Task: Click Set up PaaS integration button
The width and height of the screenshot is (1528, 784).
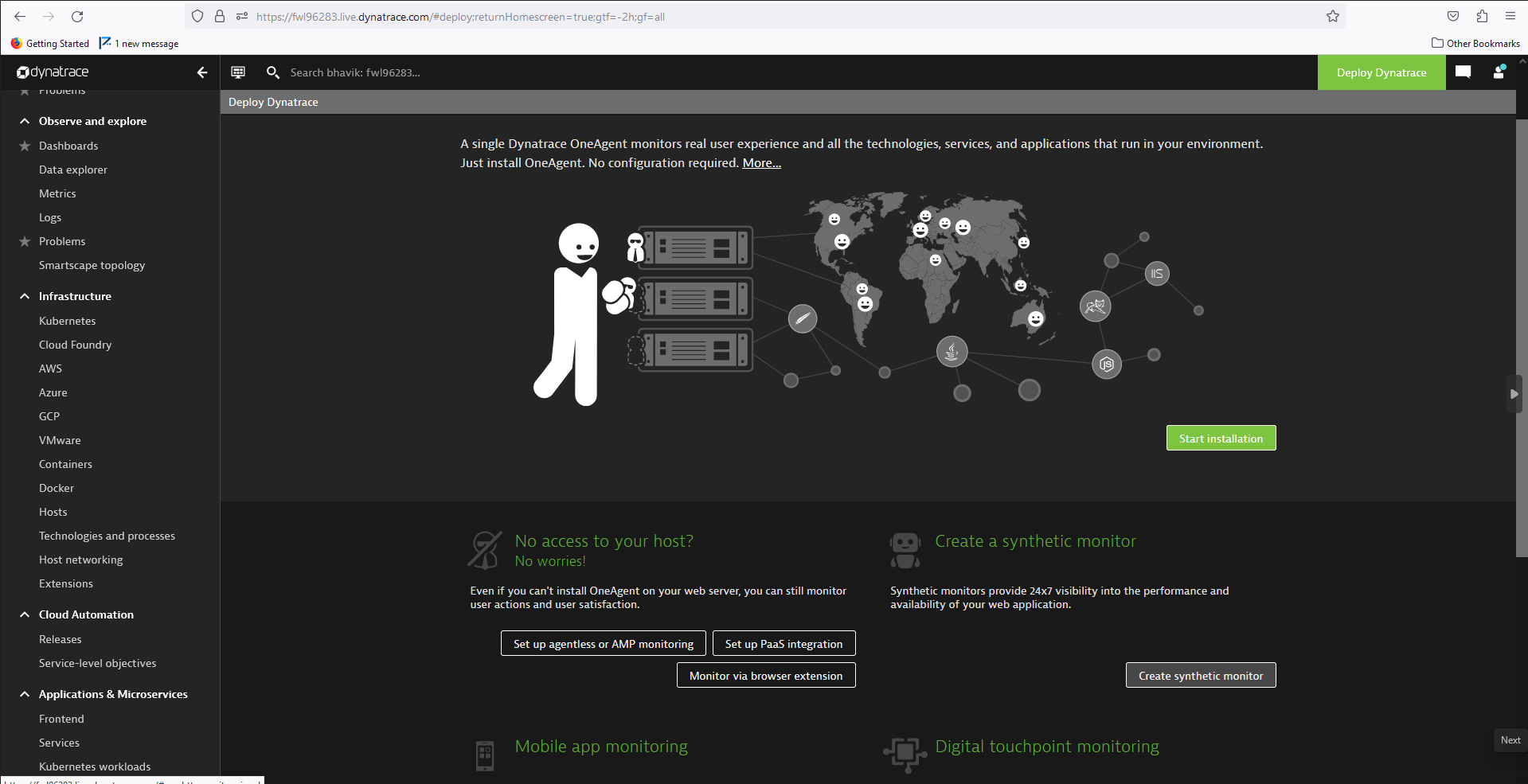Action: [784, 643]
